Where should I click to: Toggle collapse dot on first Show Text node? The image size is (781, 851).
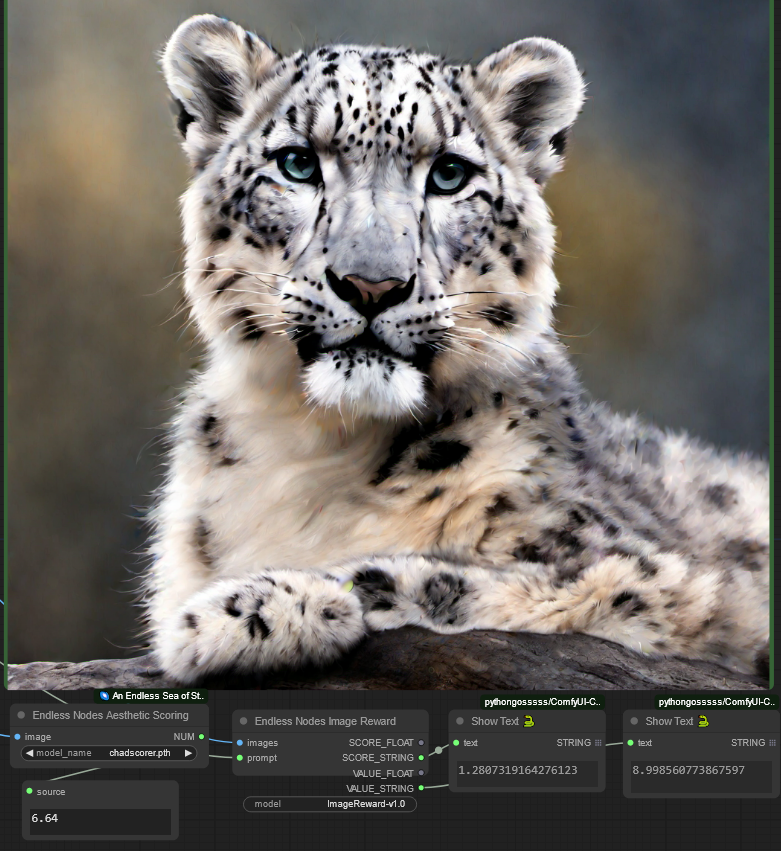coord(460,721)
